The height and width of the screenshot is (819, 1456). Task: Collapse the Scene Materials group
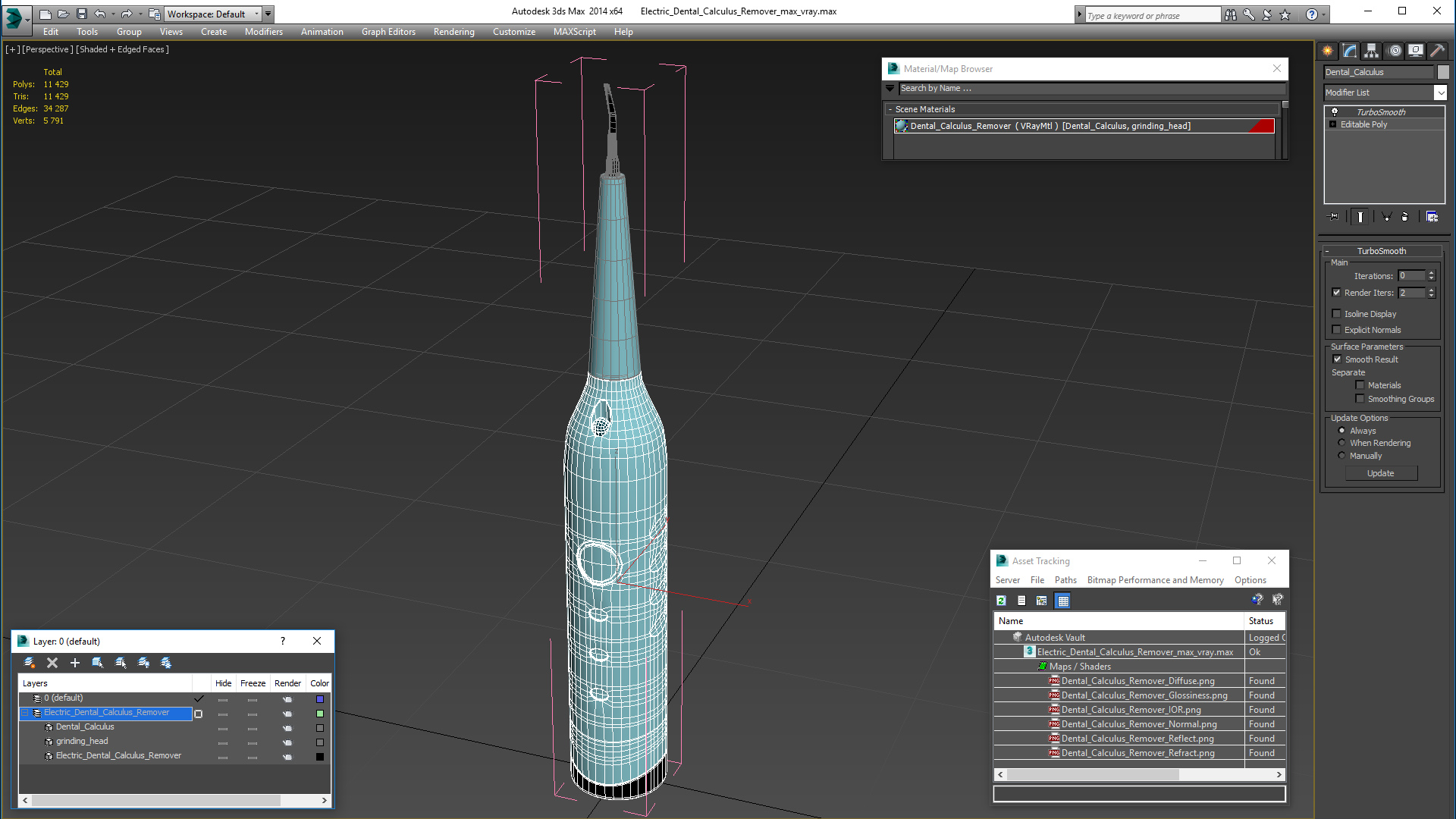[x=890, y=109]
